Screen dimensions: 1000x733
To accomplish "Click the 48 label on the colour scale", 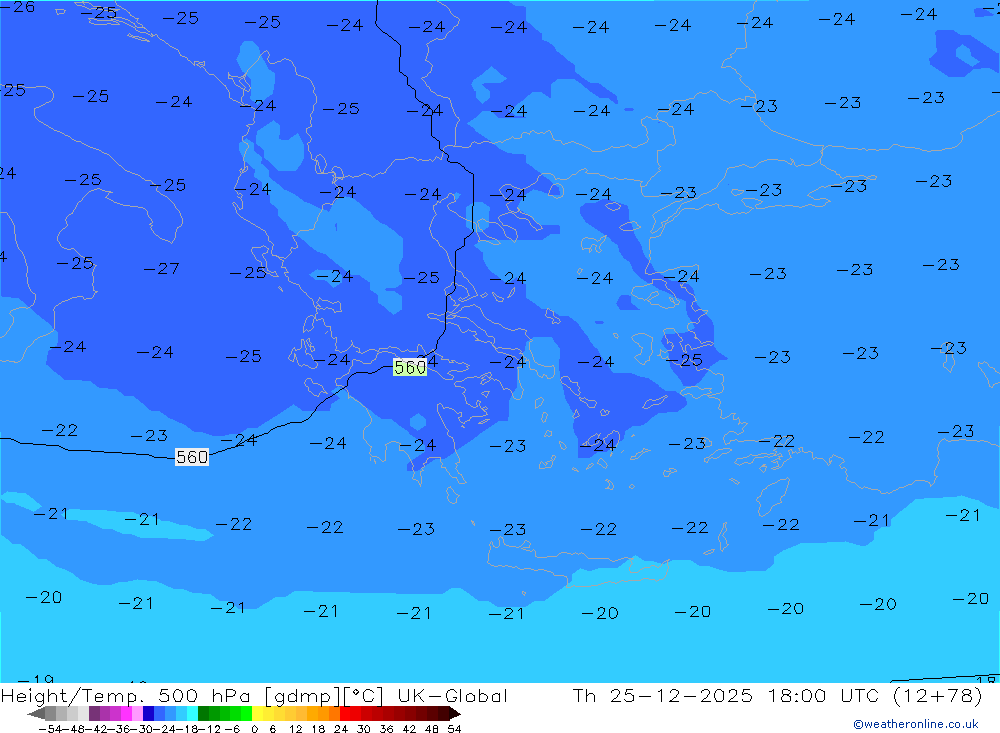I will 432,729.
